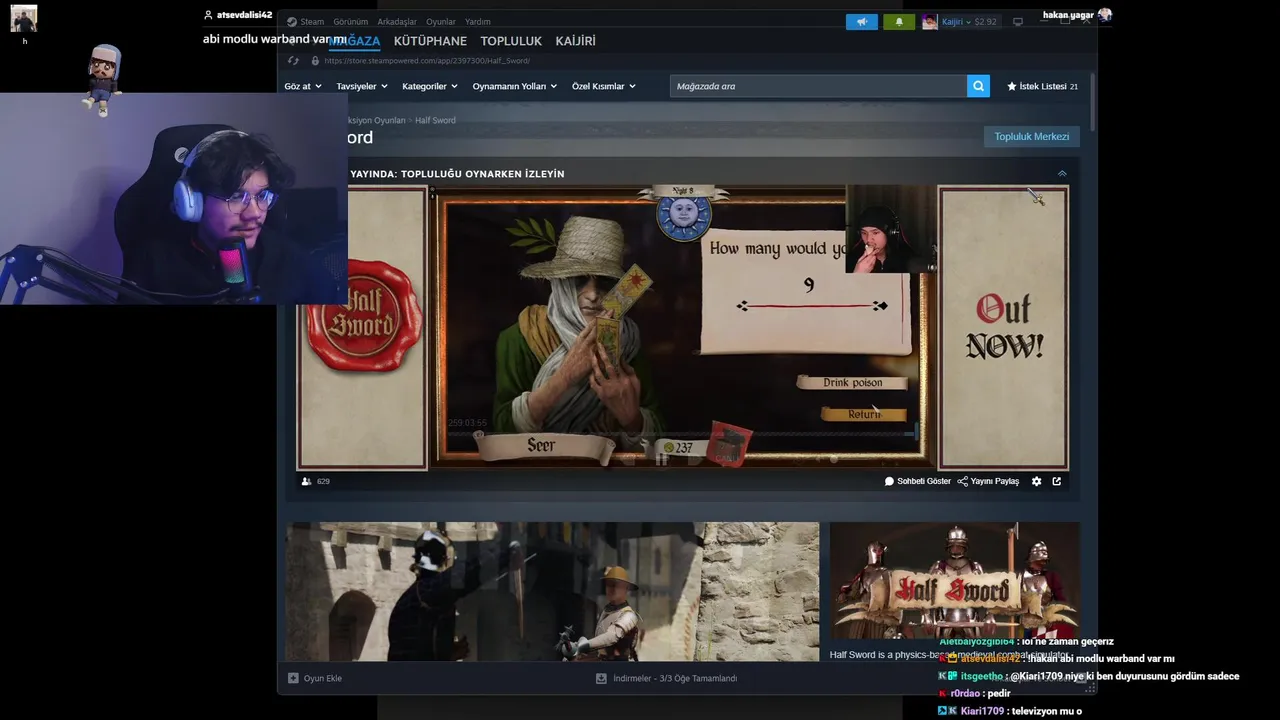Click the Seer banner label in stream
1280x720 pixels.
pyautogui.click(x=543, y=446)
